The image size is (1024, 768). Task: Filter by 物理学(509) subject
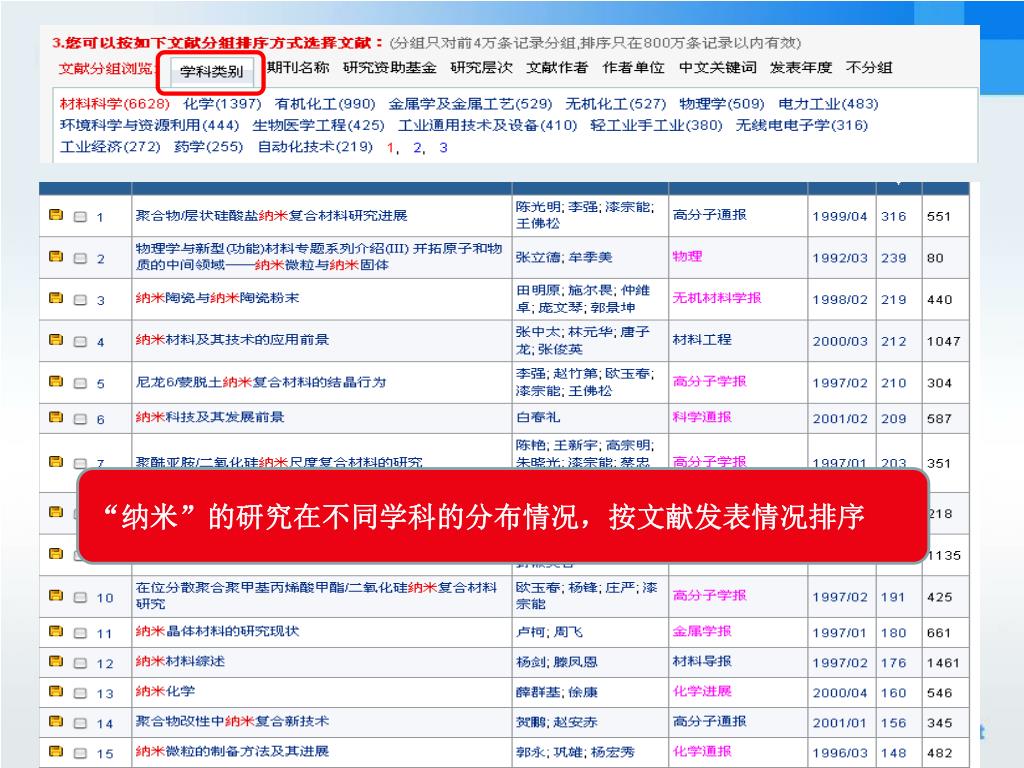(x=722, y=104)
